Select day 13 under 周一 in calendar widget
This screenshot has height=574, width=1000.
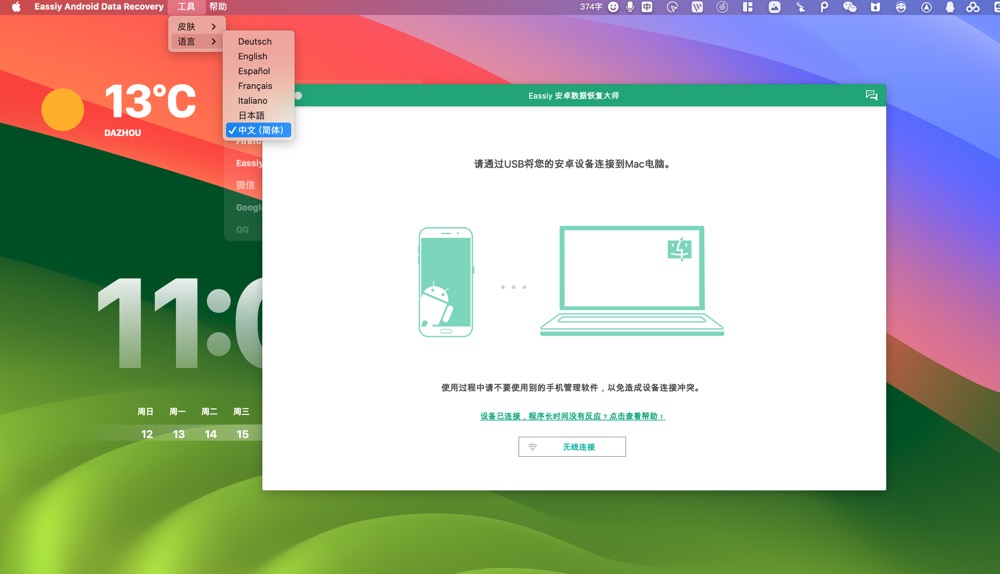point(179,434)
